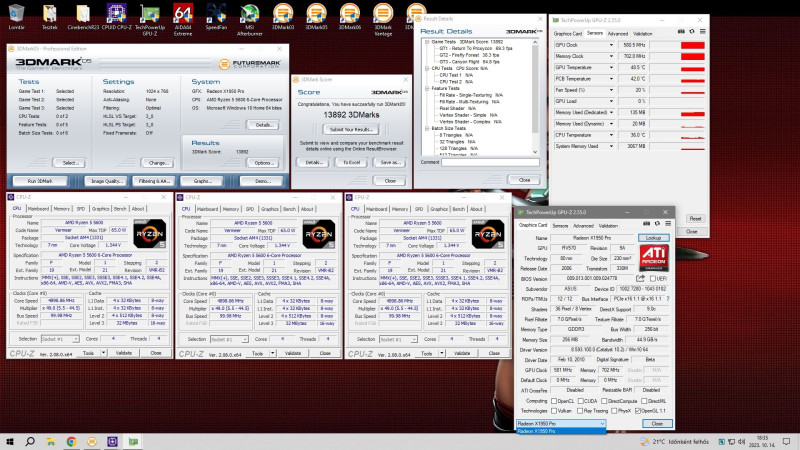Image resolution: width=800 pixels, height=450 pixels.
Task: Toggle the OpenCL checkbox
Action: [x=554, y=401]
